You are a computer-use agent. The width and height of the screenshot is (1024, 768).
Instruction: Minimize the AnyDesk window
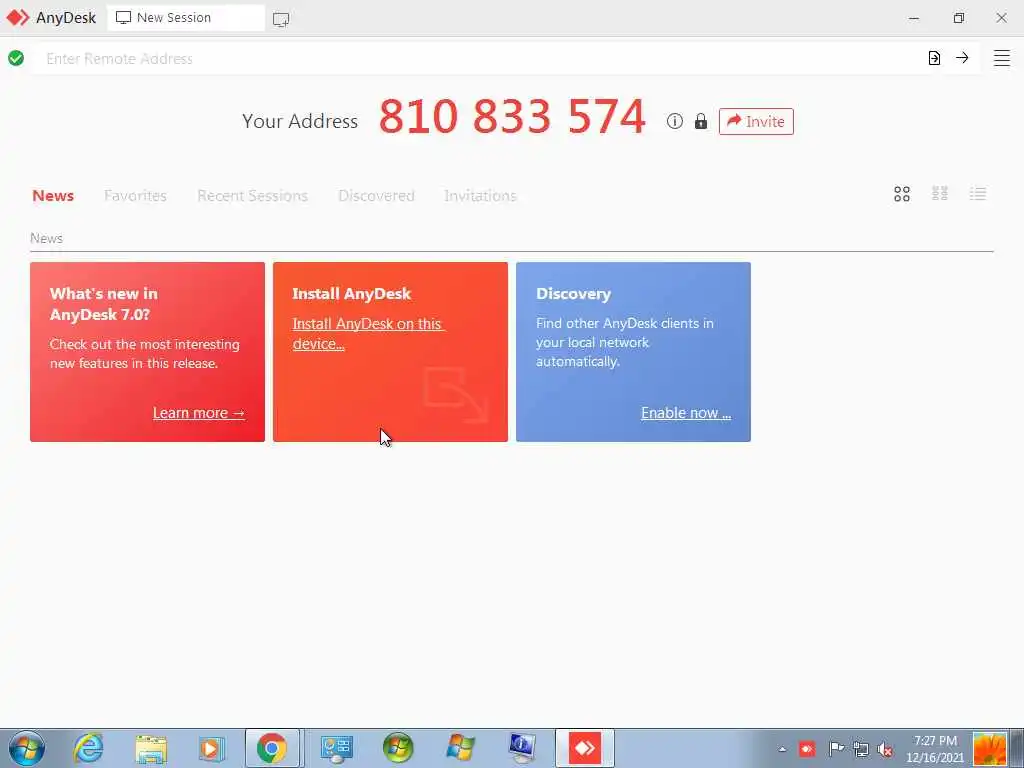point(914,18)
